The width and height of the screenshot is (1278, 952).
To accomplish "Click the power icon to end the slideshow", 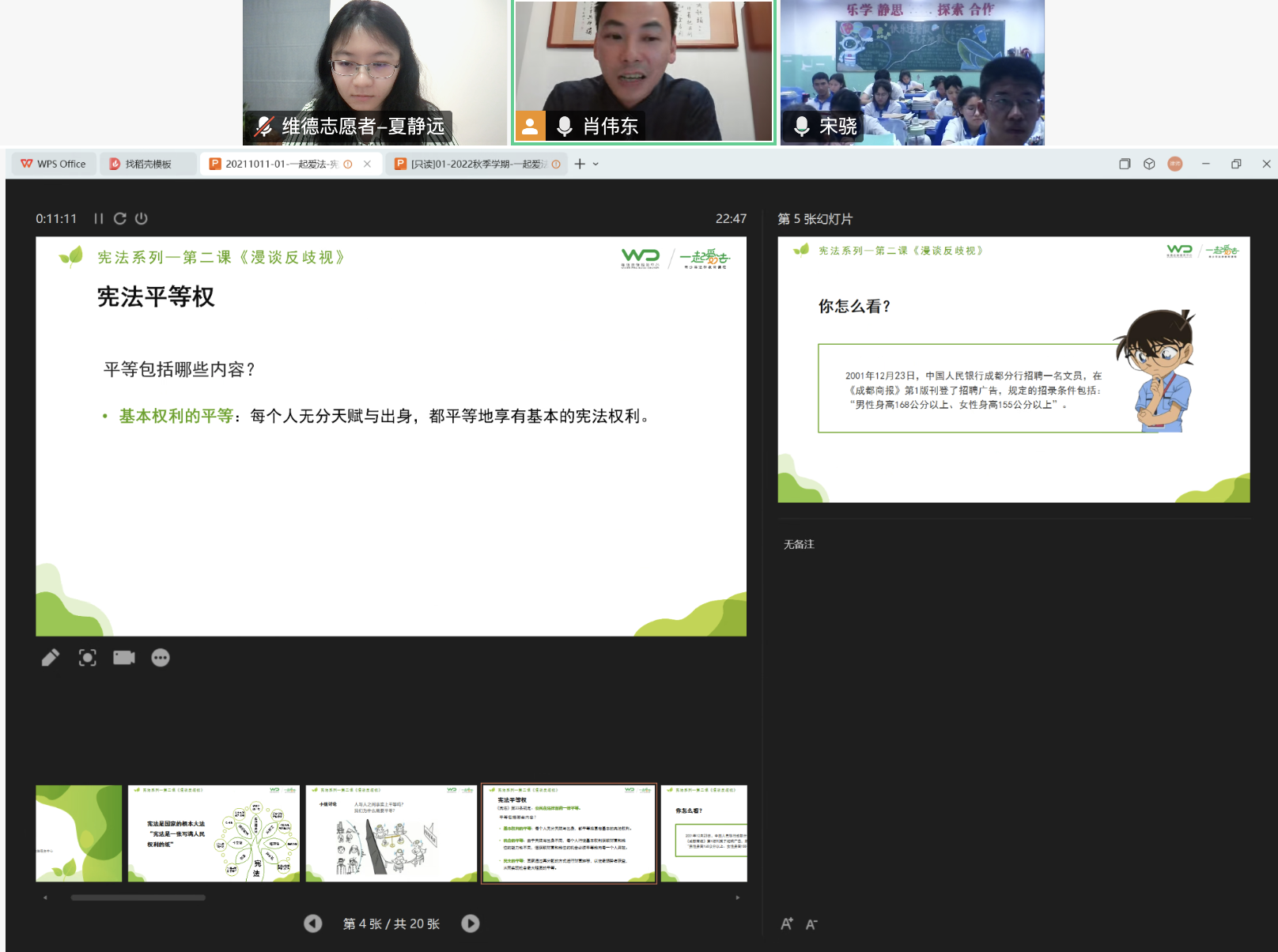I will tap(142, 219).
